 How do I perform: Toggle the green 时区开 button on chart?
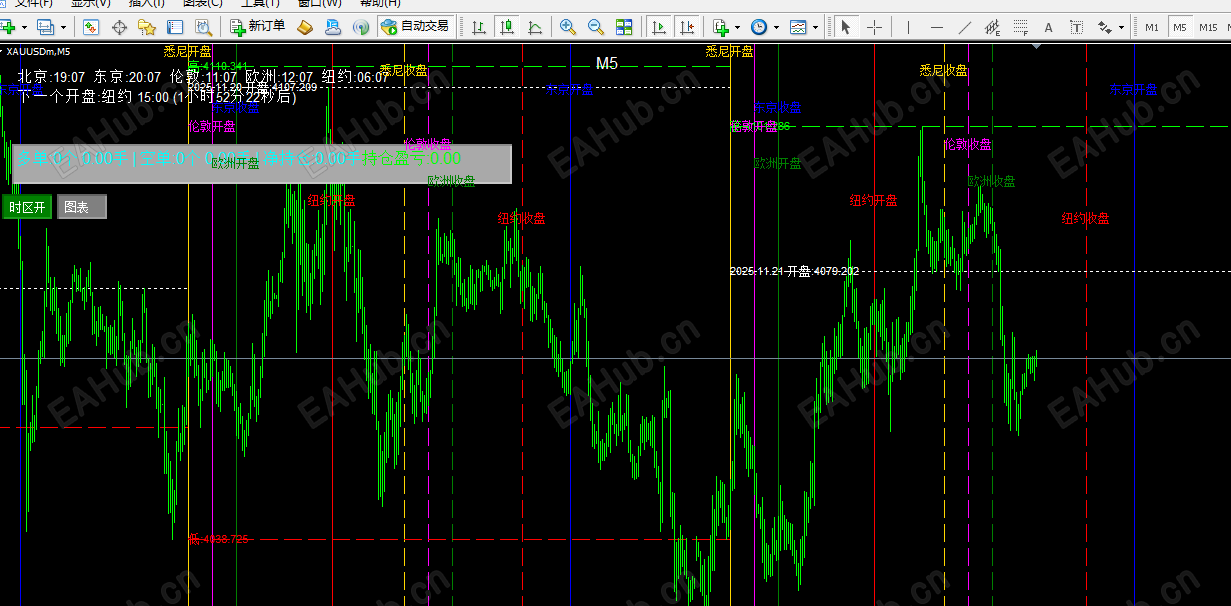tap(27, 207)
